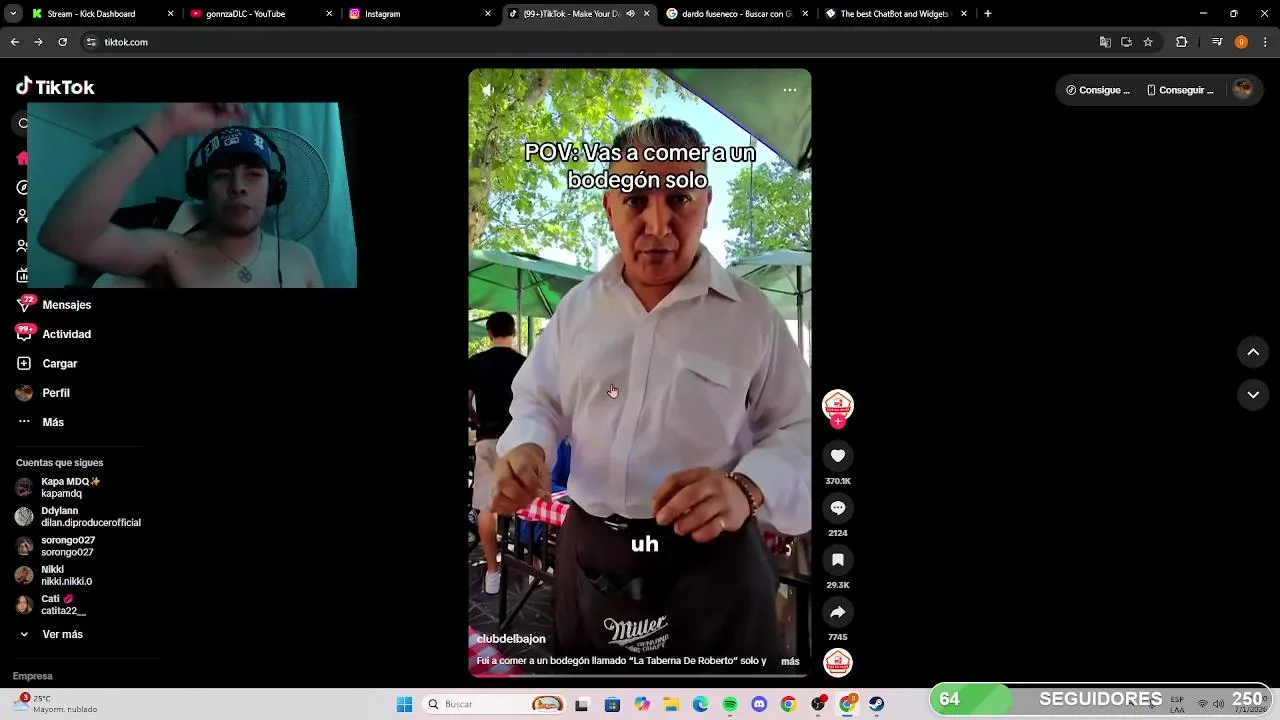Mute the TikTok tab via its speaker icon
This screenshot has width=1280, height=720.
[x=630, y=14]
